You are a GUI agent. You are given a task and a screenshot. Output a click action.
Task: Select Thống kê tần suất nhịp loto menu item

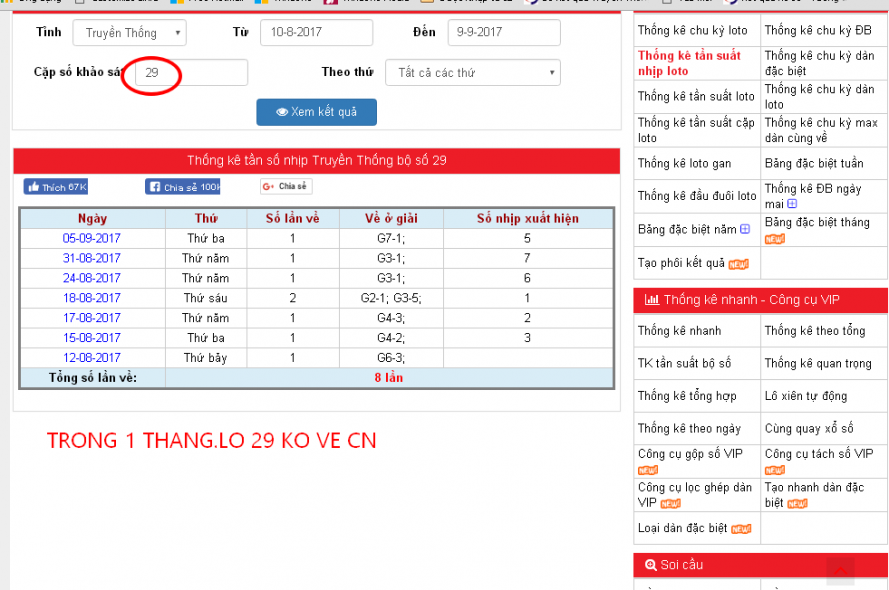tap(689, 63)
